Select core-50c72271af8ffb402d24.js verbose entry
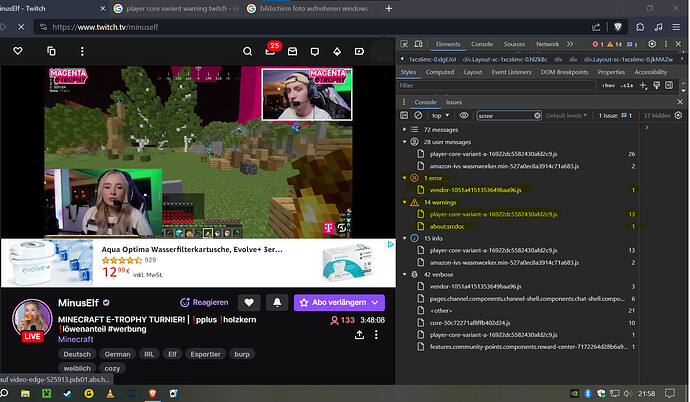Image resolution: width=690 pixels, height=402 pixels. 470,323
